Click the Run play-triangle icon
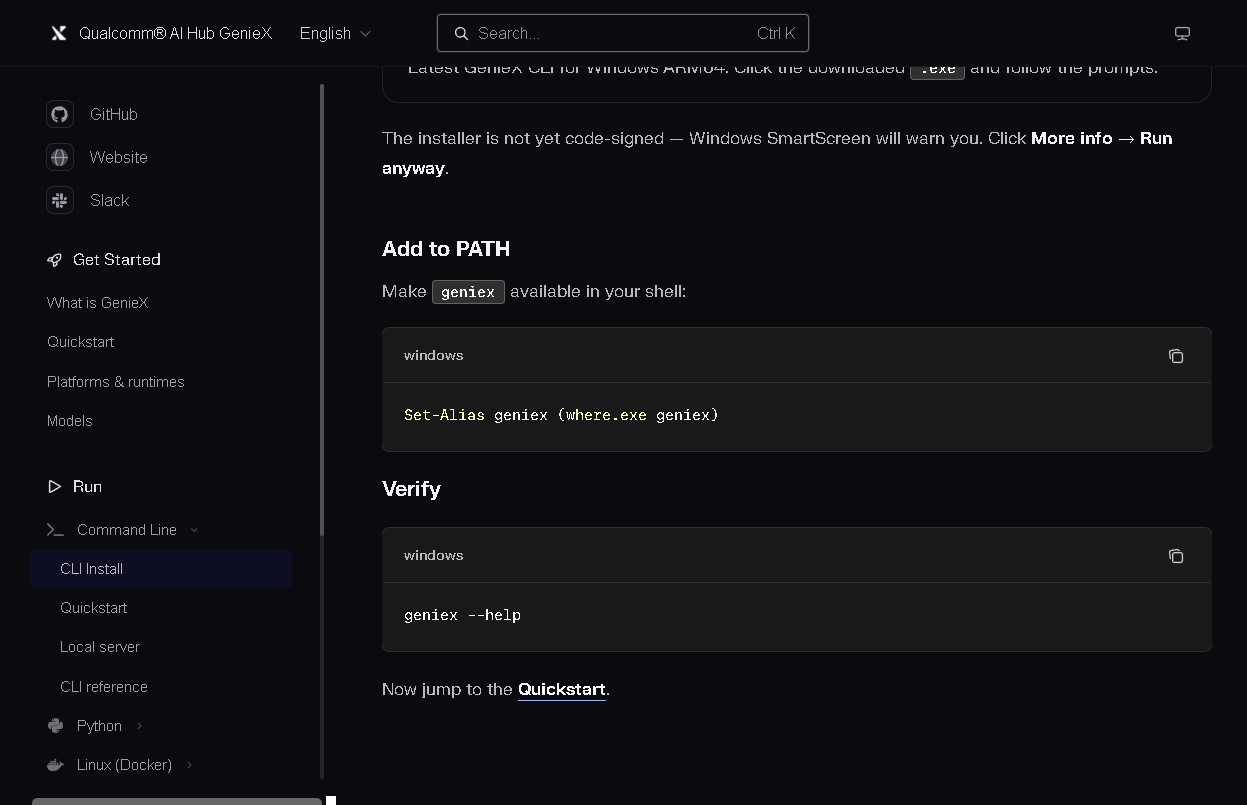The width and height of the screenshot is (1247, 805). click(x=54, y=487)
